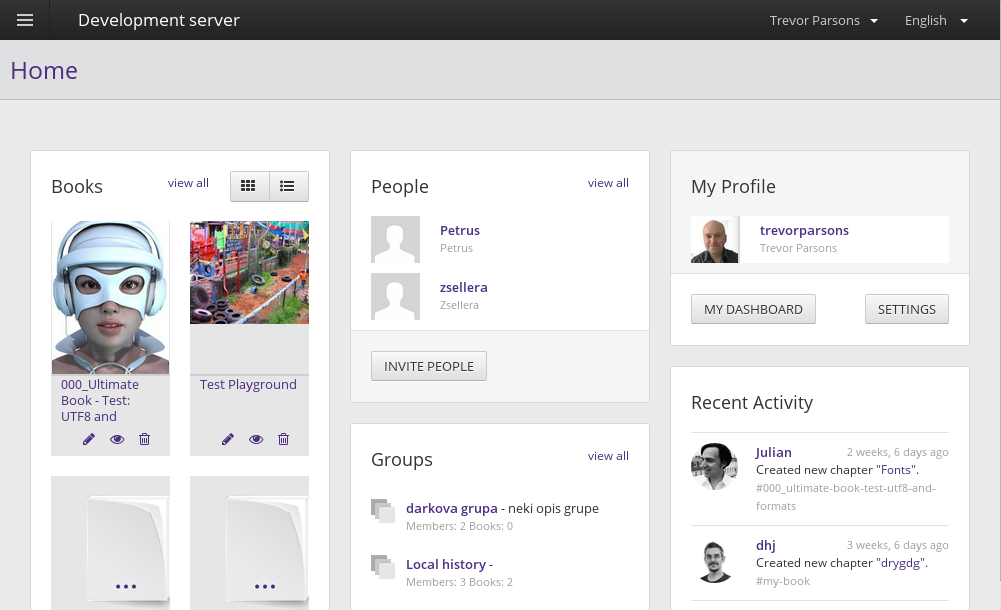1001x610 pixels.
Task: Click Trevor Parsons profile photo
Action: click(x=715, y=239)
